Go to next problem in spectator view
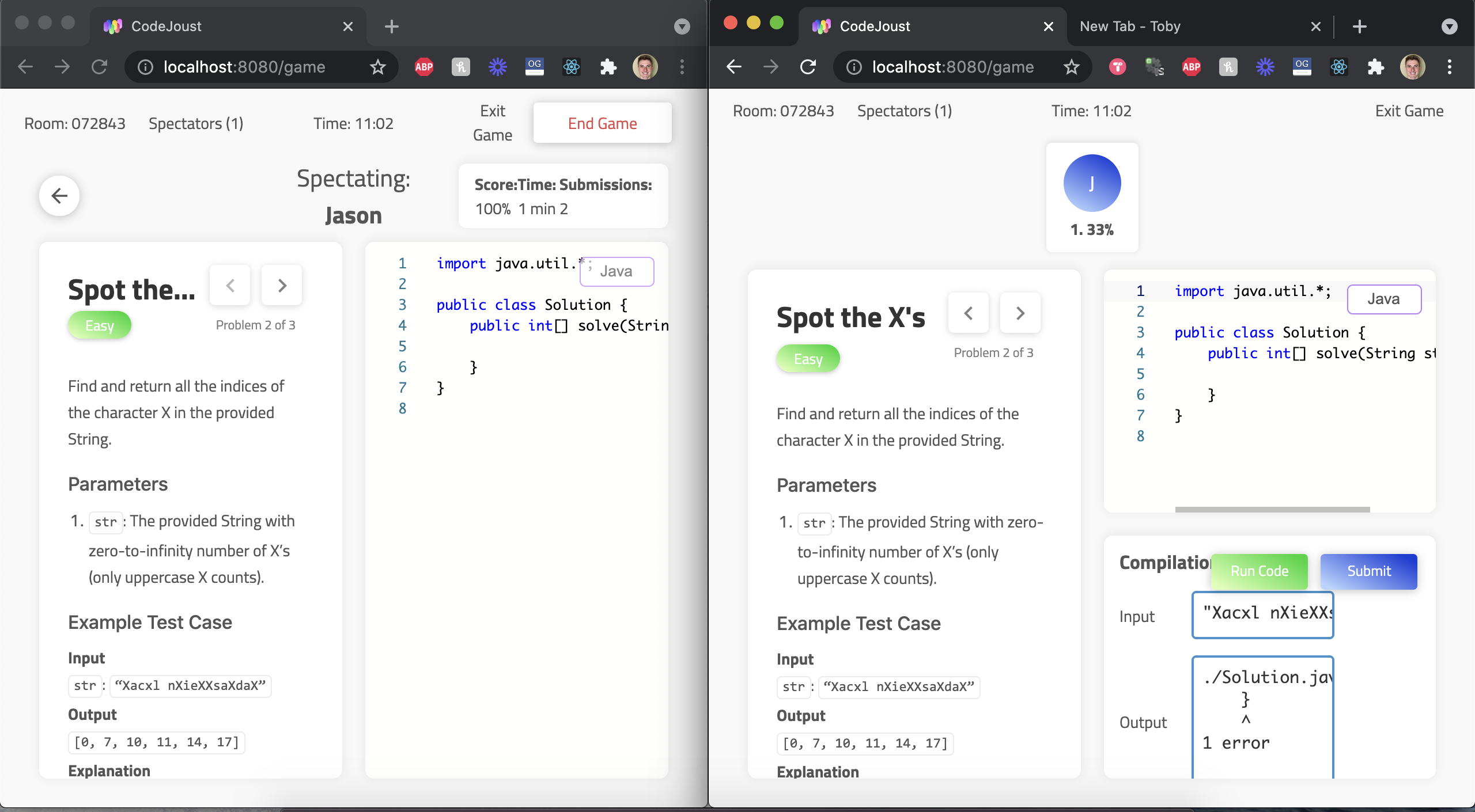Image resolution: width=1475 pixels, height=812 pixels. click(282, 285)
